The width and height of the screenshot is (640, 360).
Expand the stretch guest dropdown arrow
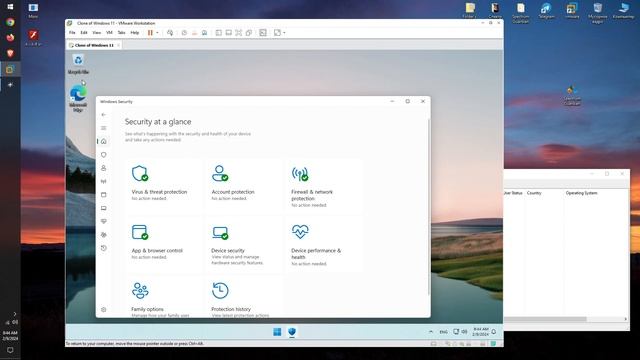click(x=284, y=33)
